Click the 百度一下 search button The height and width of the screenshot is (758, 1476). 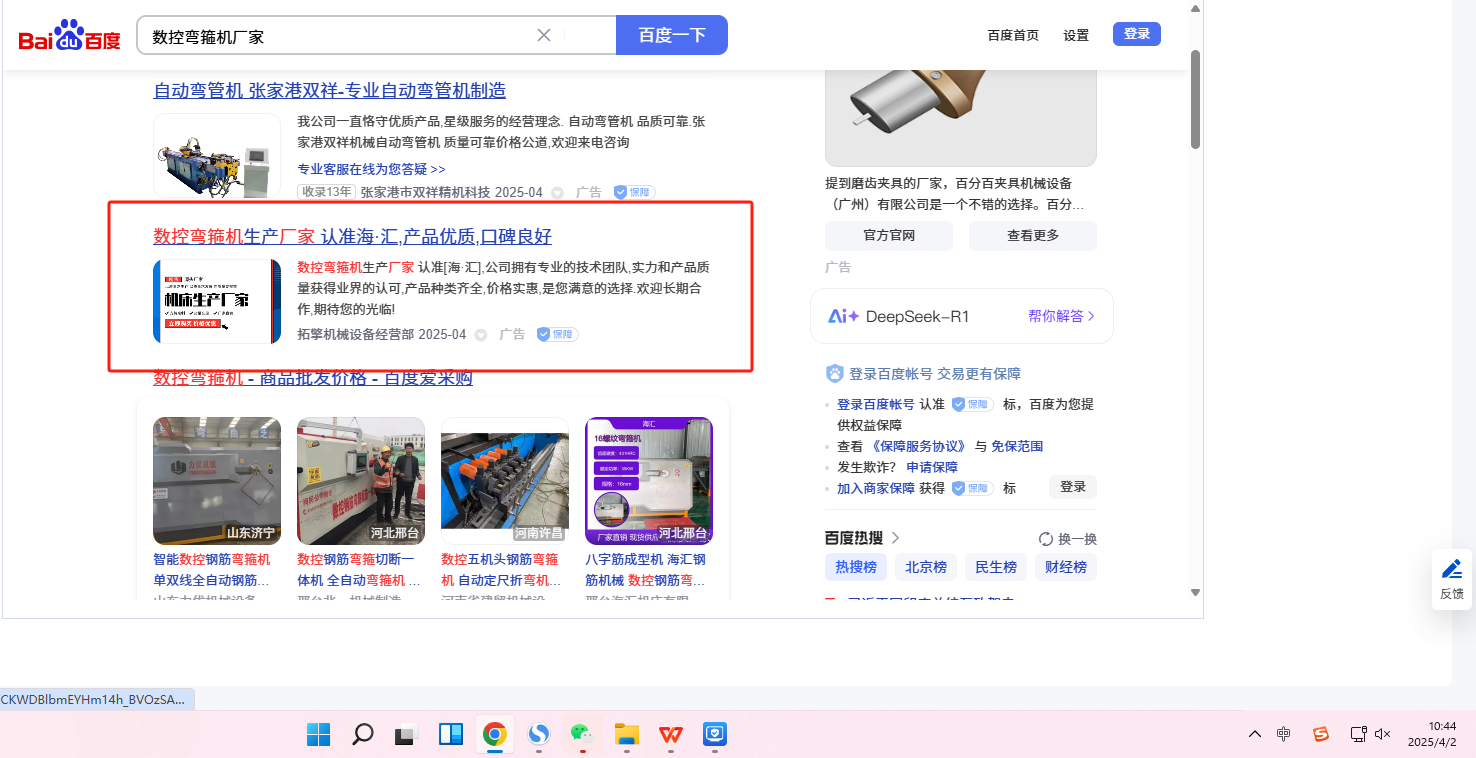pos(672,35)
